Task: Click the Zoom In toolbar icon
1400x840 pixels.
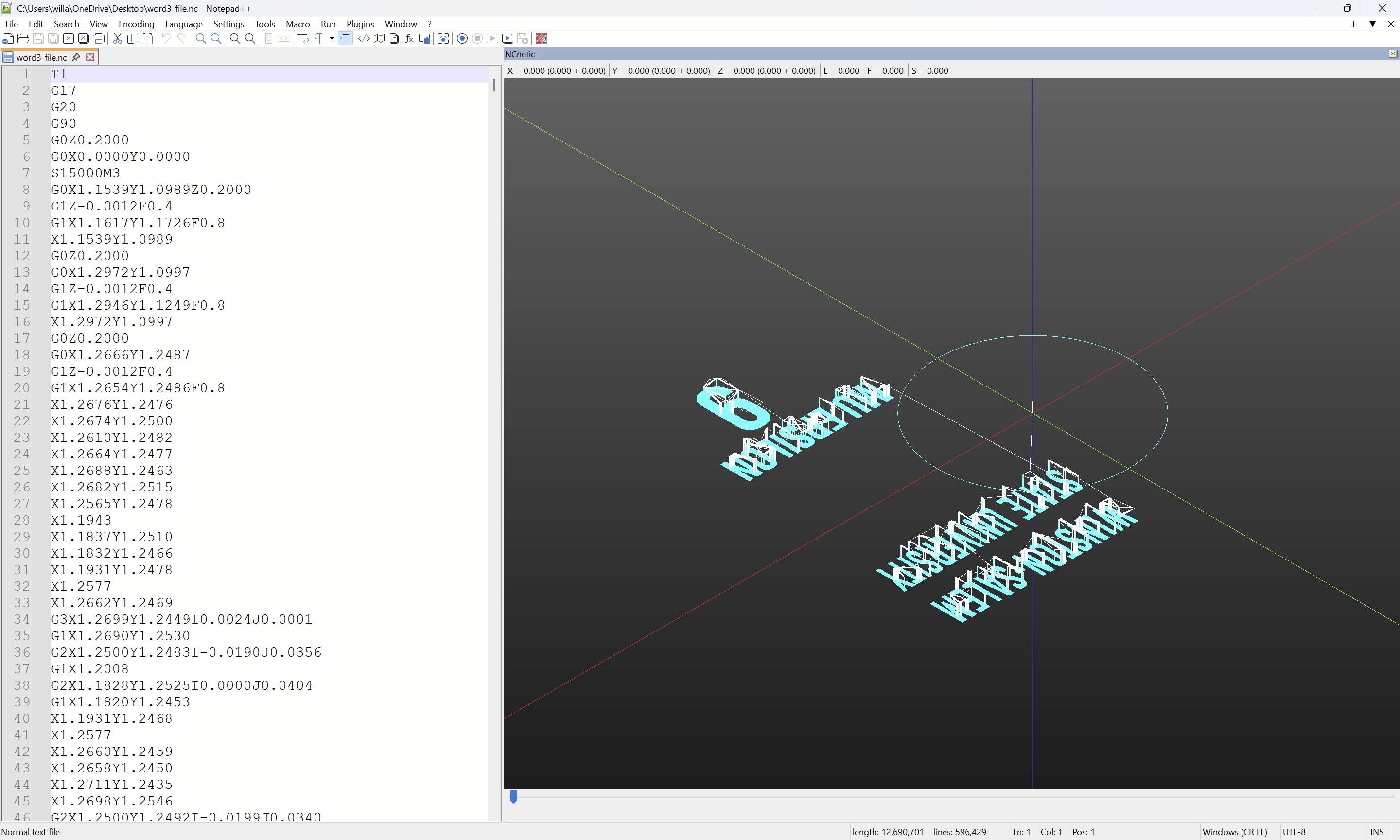Action: tap(235, 38)
